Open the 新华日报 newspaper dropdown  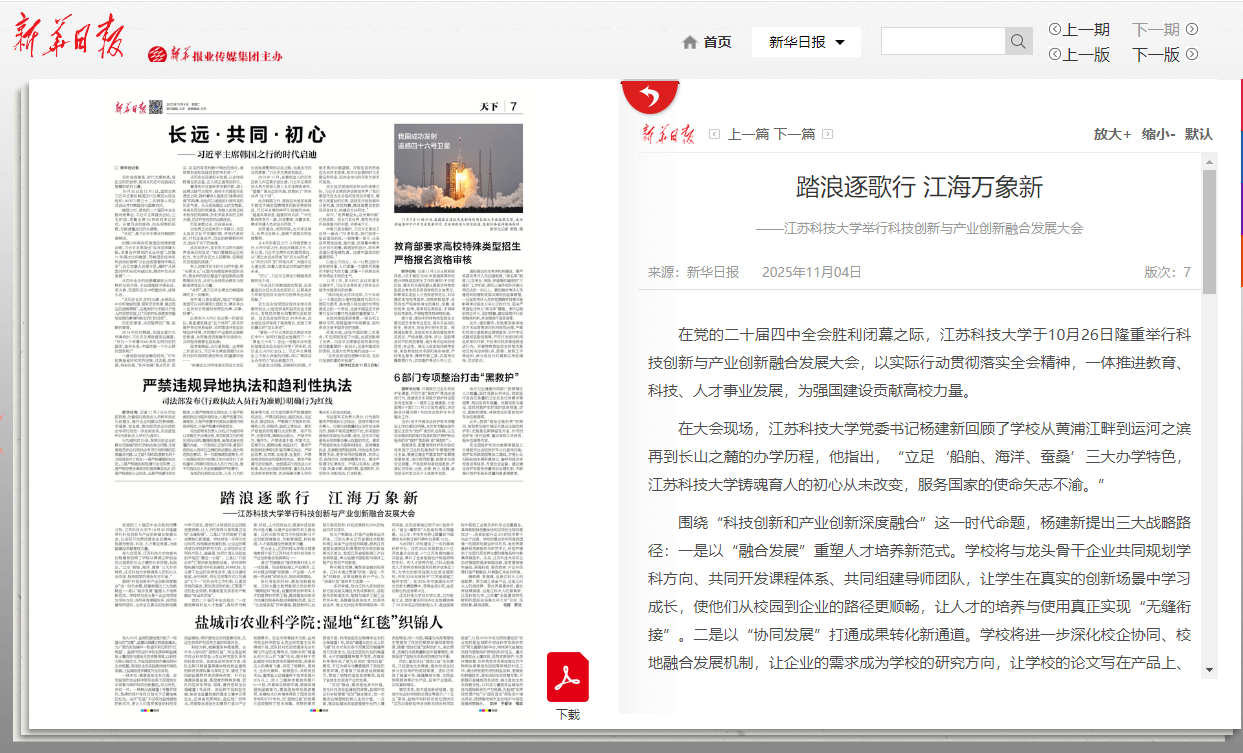pyautogui.click(x=806, y=42)
